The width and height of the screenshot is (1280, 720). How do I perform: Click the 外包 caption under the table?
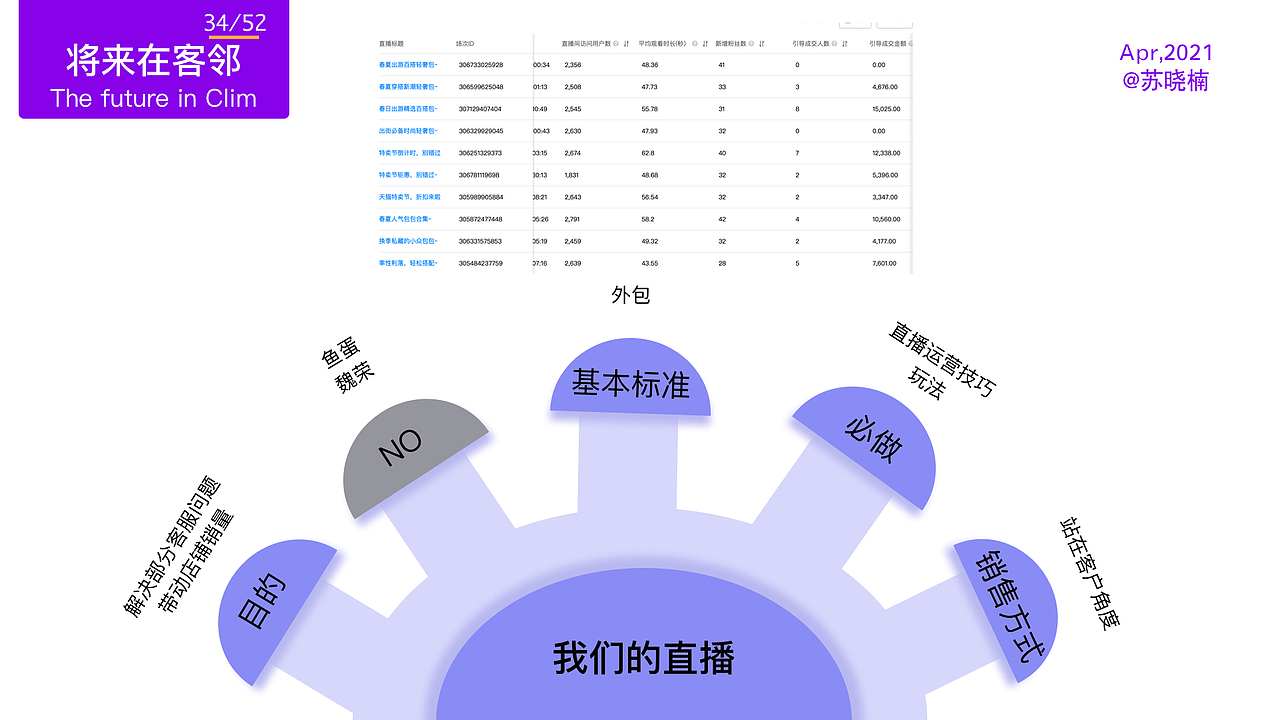(x=630, y=295)
